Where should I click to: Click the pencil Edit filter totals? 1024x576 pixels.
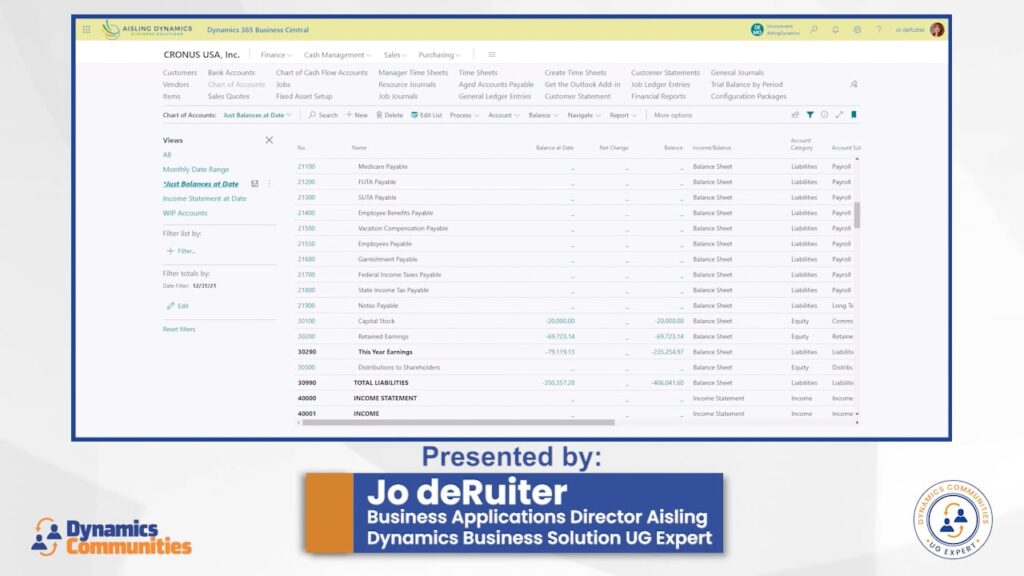tap(178, 306)
